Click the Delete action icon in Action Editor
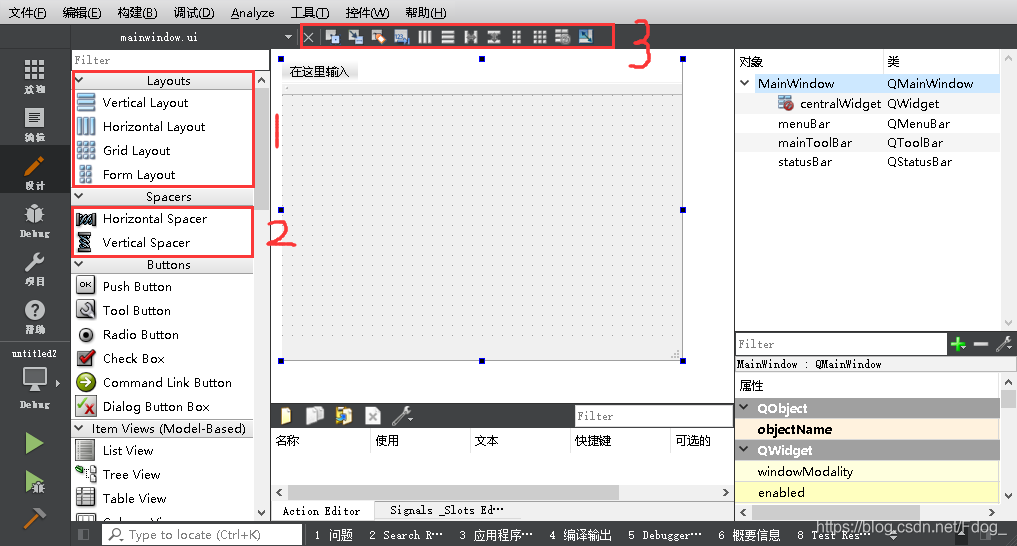The height and width of the screenshot is (546, 1017). [x=373, y=416]
